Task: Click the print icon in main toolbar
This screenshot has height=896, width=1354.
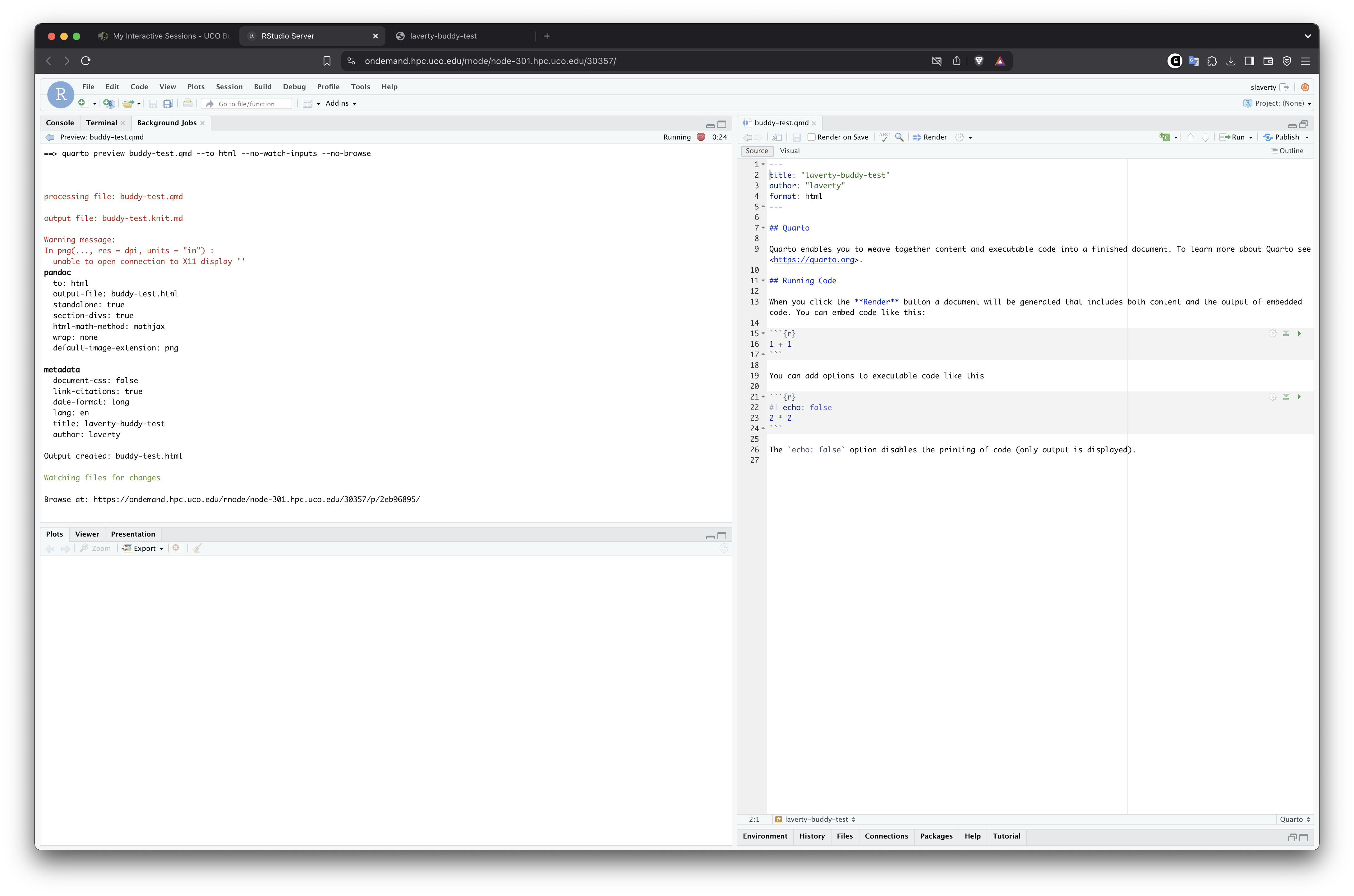Action: [187, 103]
